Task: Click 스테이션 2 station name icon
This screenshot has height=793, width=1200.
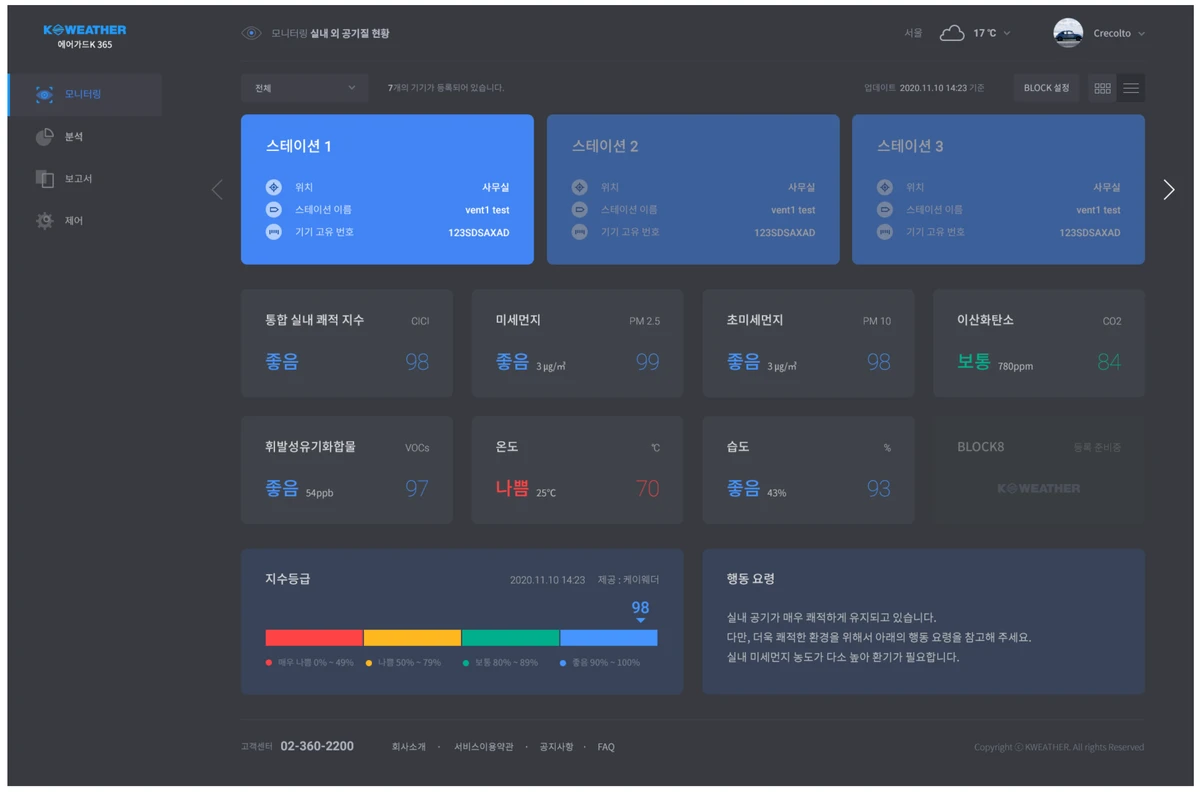Action: 579,210
